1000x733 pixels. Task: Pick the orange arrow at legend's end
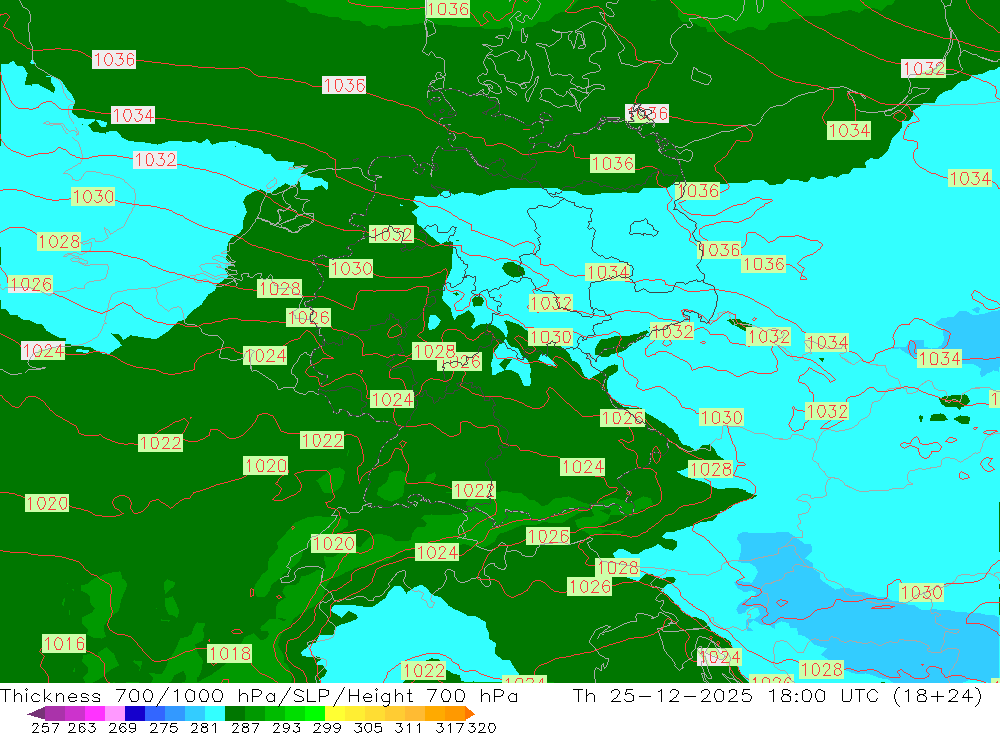(470, 713)
